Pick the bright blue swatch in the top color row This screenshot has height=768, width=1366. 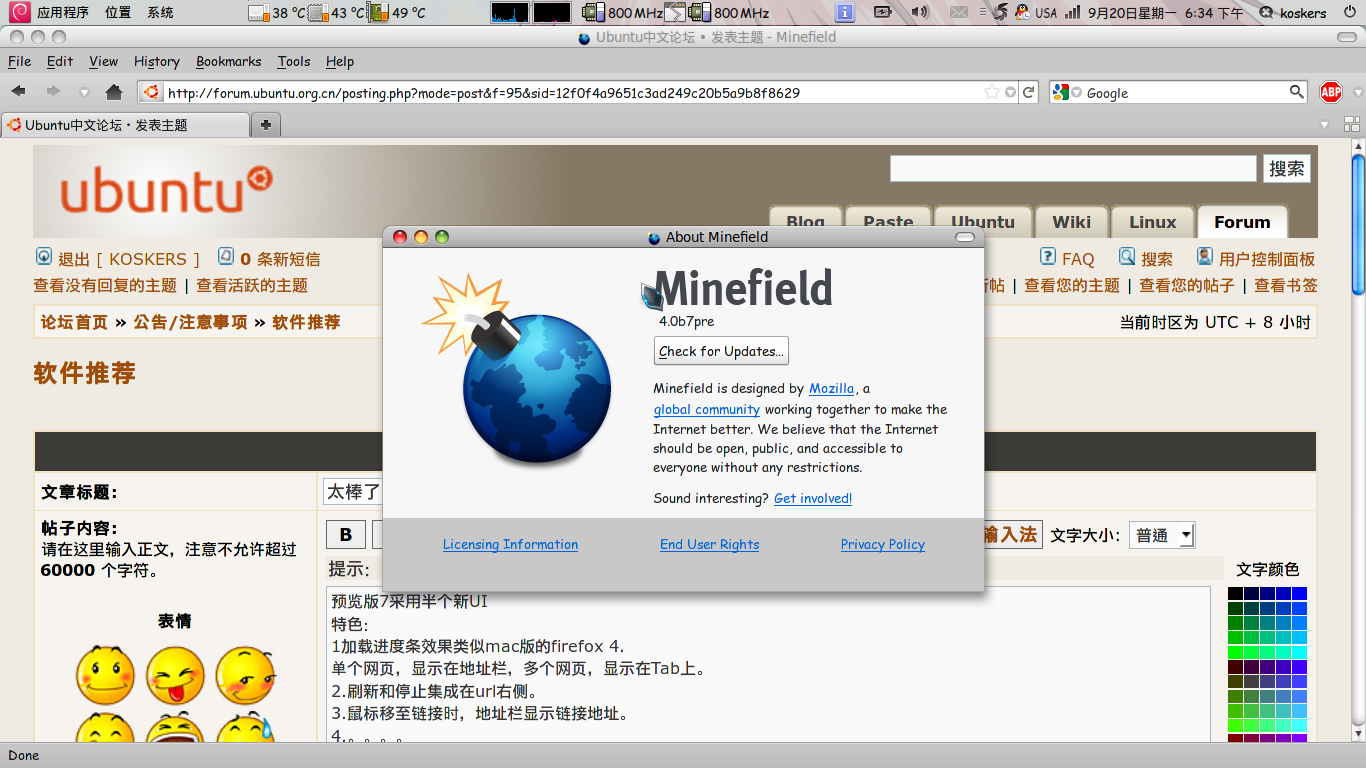(x=1299, y=594)
